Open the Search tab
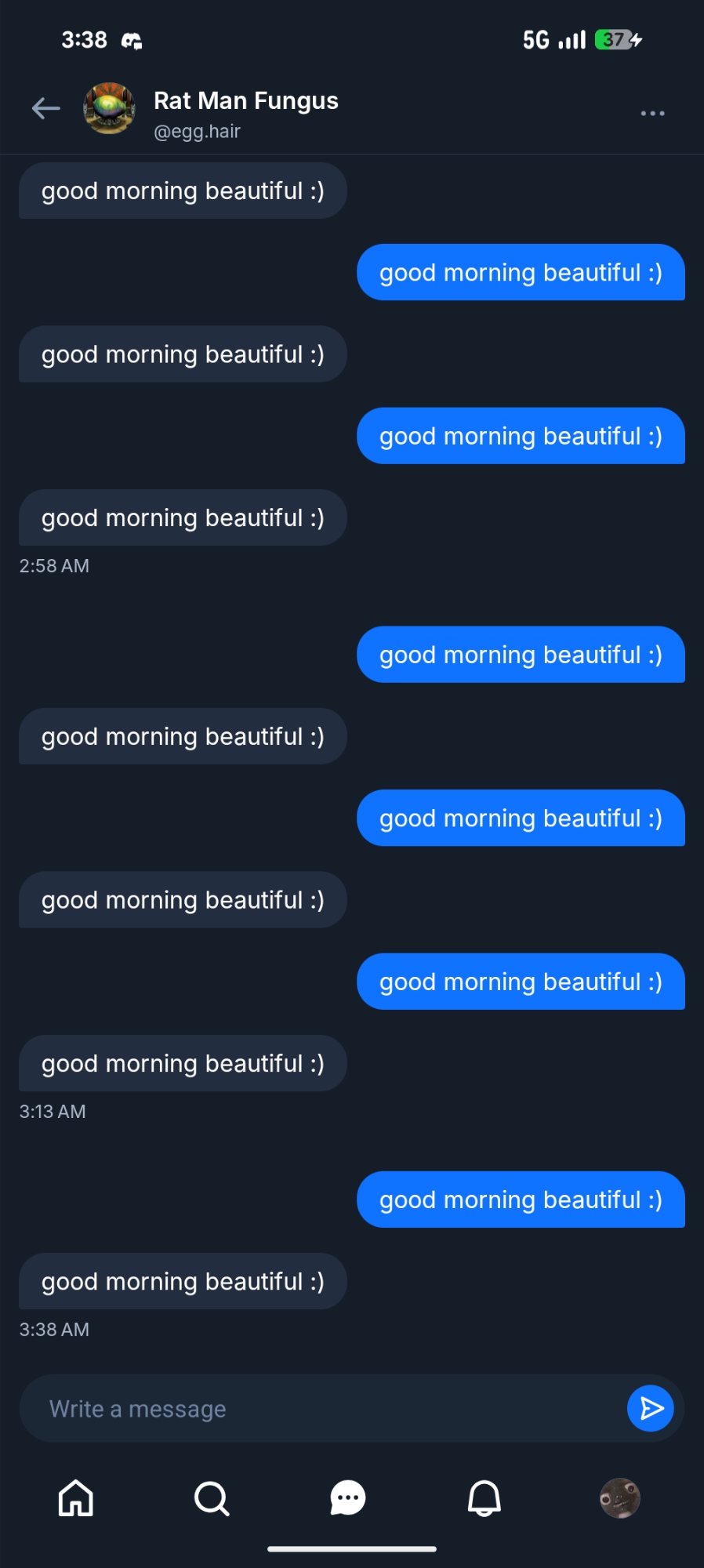The image size is (704, 1568). point(212,1498)
